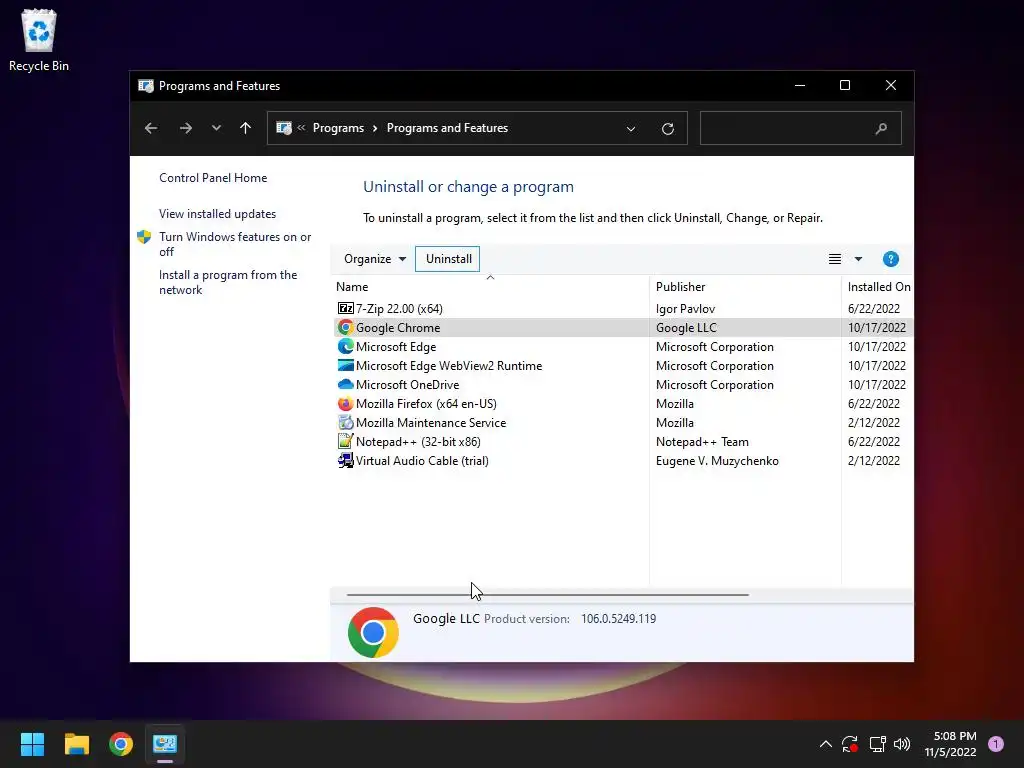The width and height of the screenshot is (1024, 768).
Task: Go up one level with up arrow
Action: (246, 128)
